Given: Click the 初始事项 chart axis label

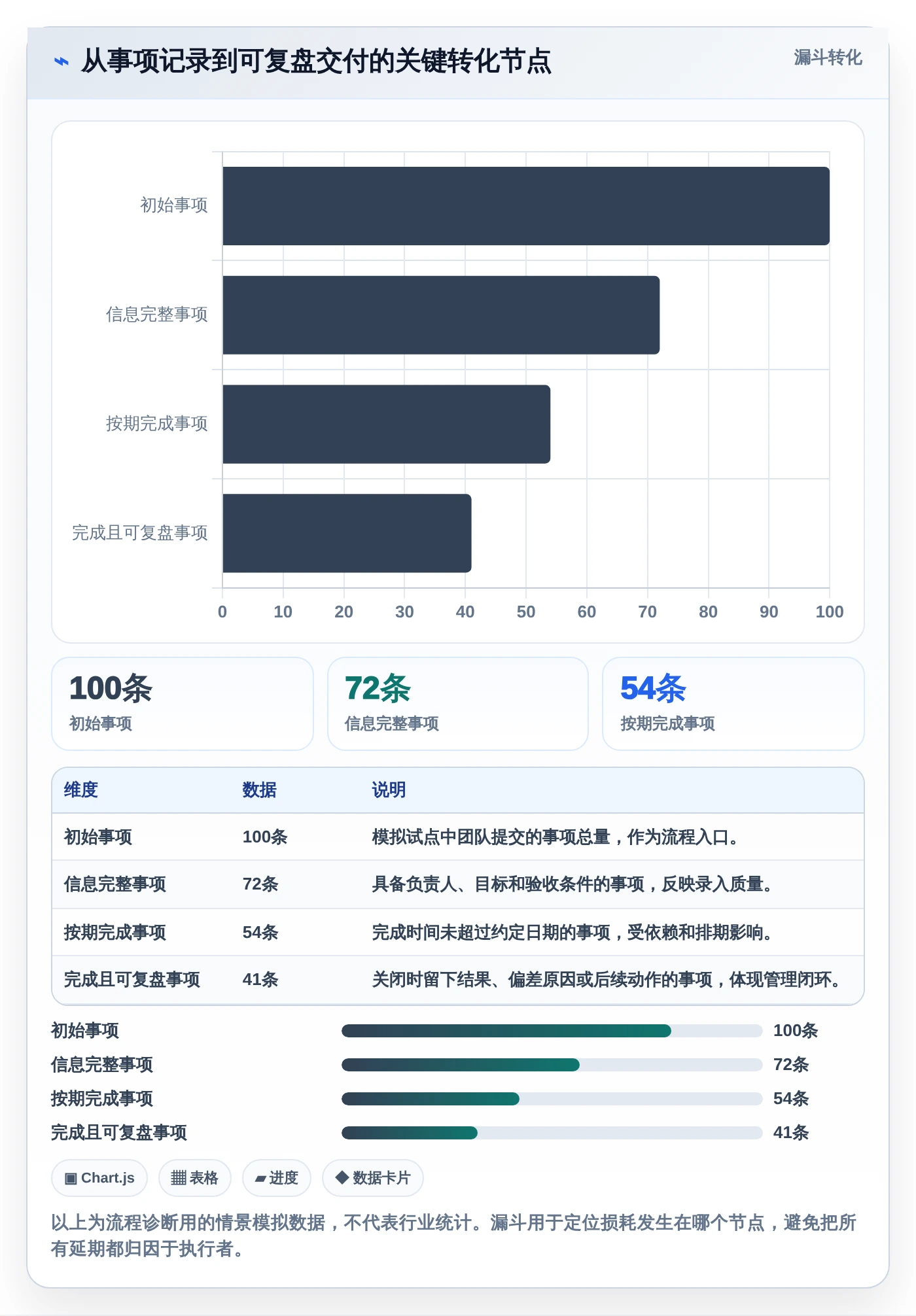Looking at the screenshot, I should click(x=174, y=205).
